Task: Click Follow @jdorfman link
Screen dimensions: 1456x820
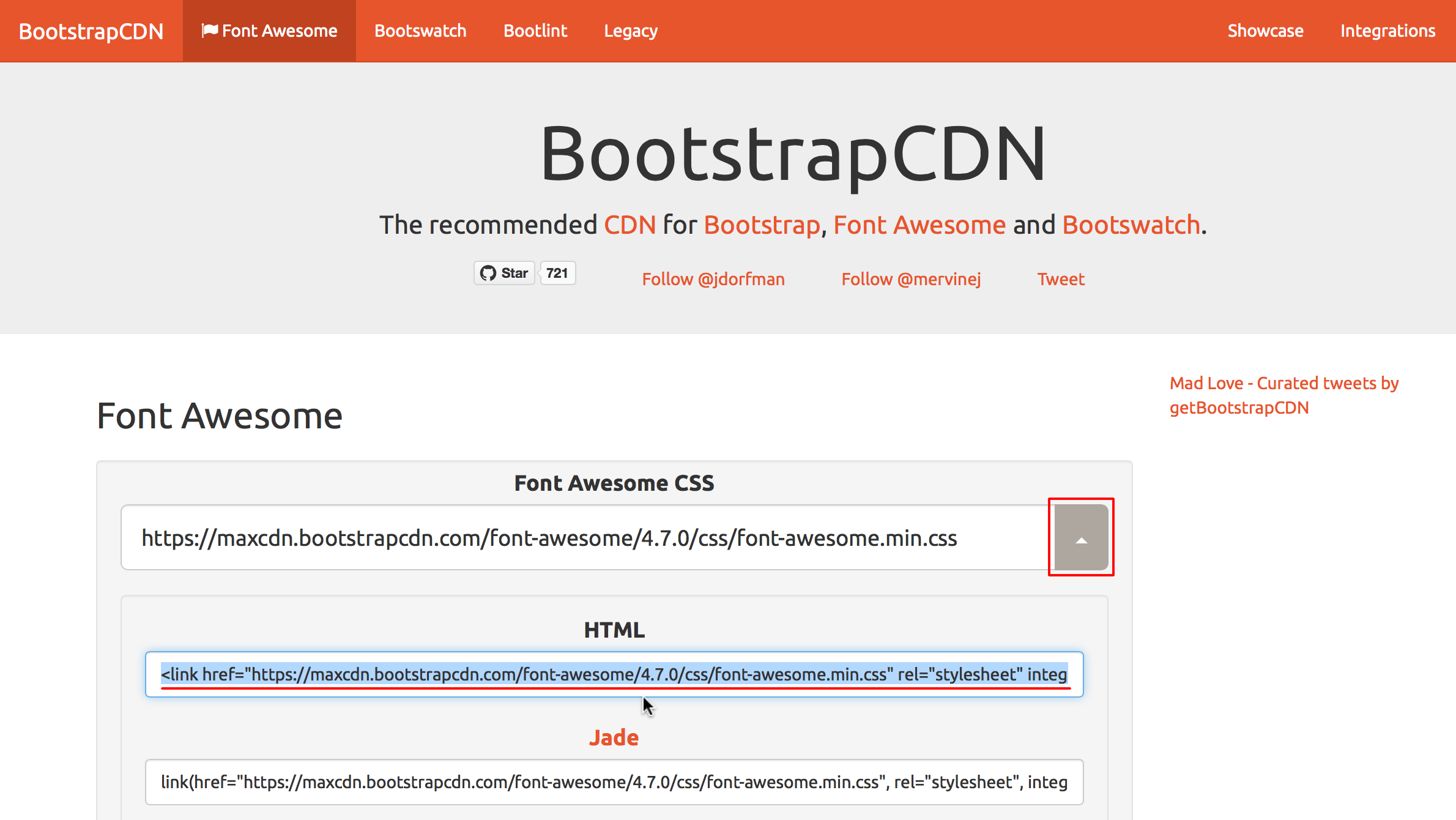Action: click(x=713, y=279)
